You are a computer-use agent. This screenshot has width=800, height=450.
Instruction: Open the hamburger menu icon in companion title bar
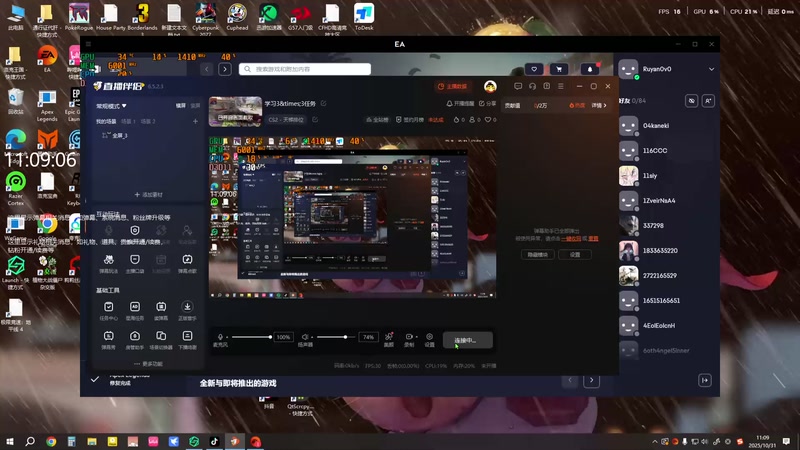coord(561,86)
